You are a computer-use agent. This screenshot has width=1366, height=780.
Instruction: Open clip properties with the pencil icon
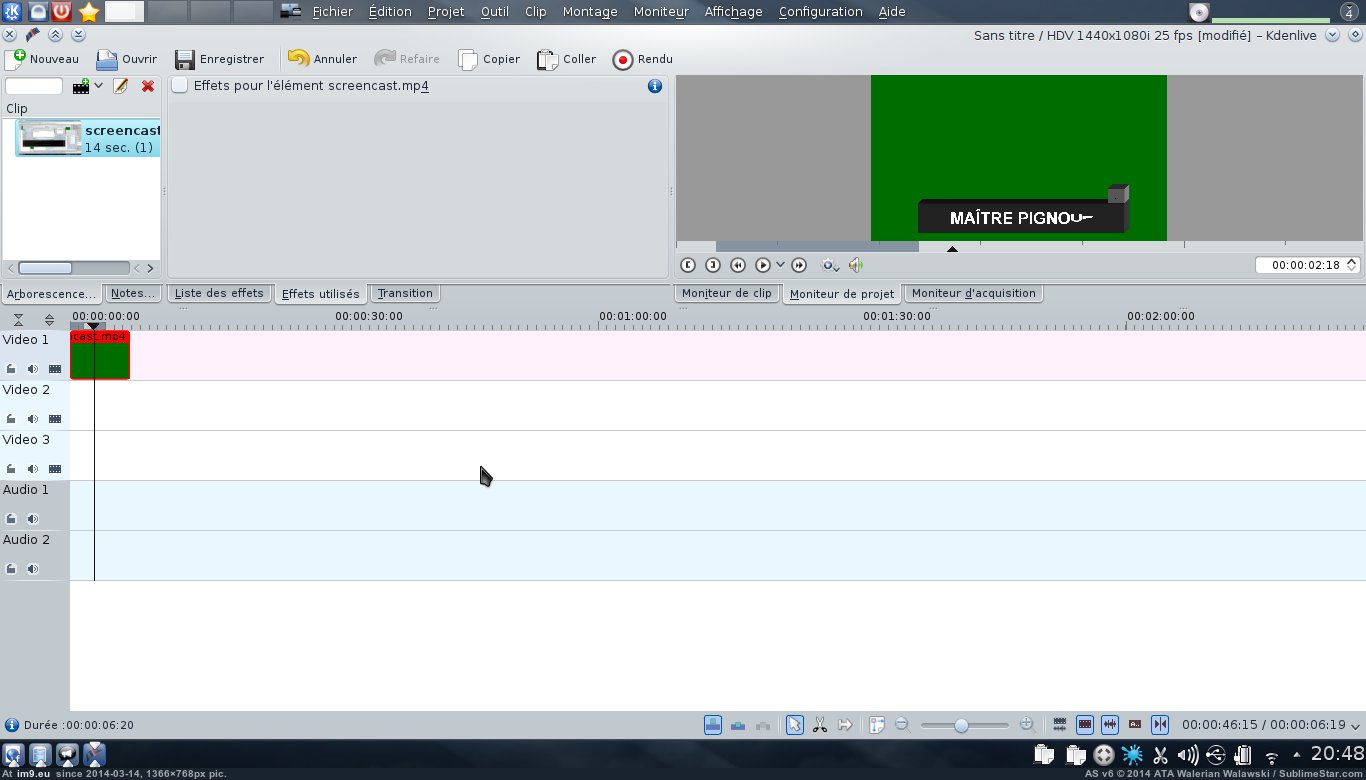[x=121, y=87]
